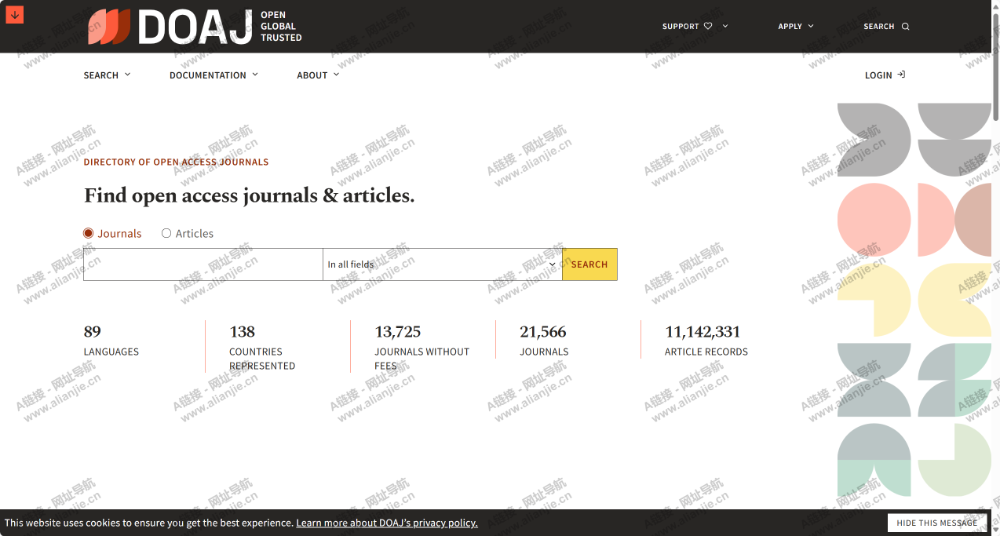
Task: Click HIDE THIS MESSAGE button
Action: coord(937,523)
